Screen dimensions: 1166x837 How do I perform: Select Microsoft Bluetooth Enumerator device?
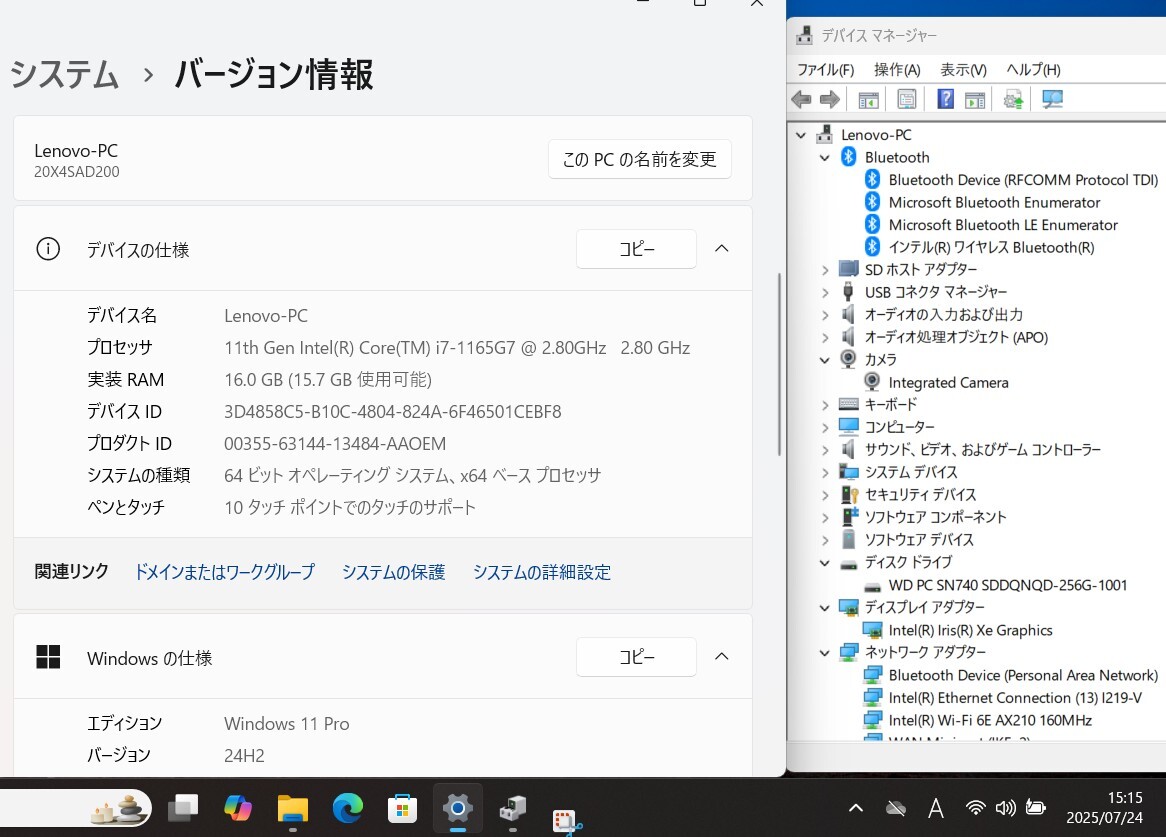[994, 202]
